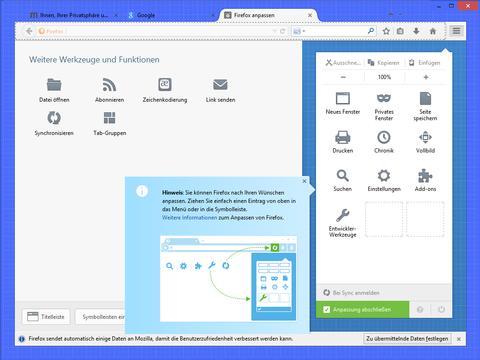Click the power quit icon in menu panel
This screenshot has height=360, width=480.
click(x=441, y=309)
